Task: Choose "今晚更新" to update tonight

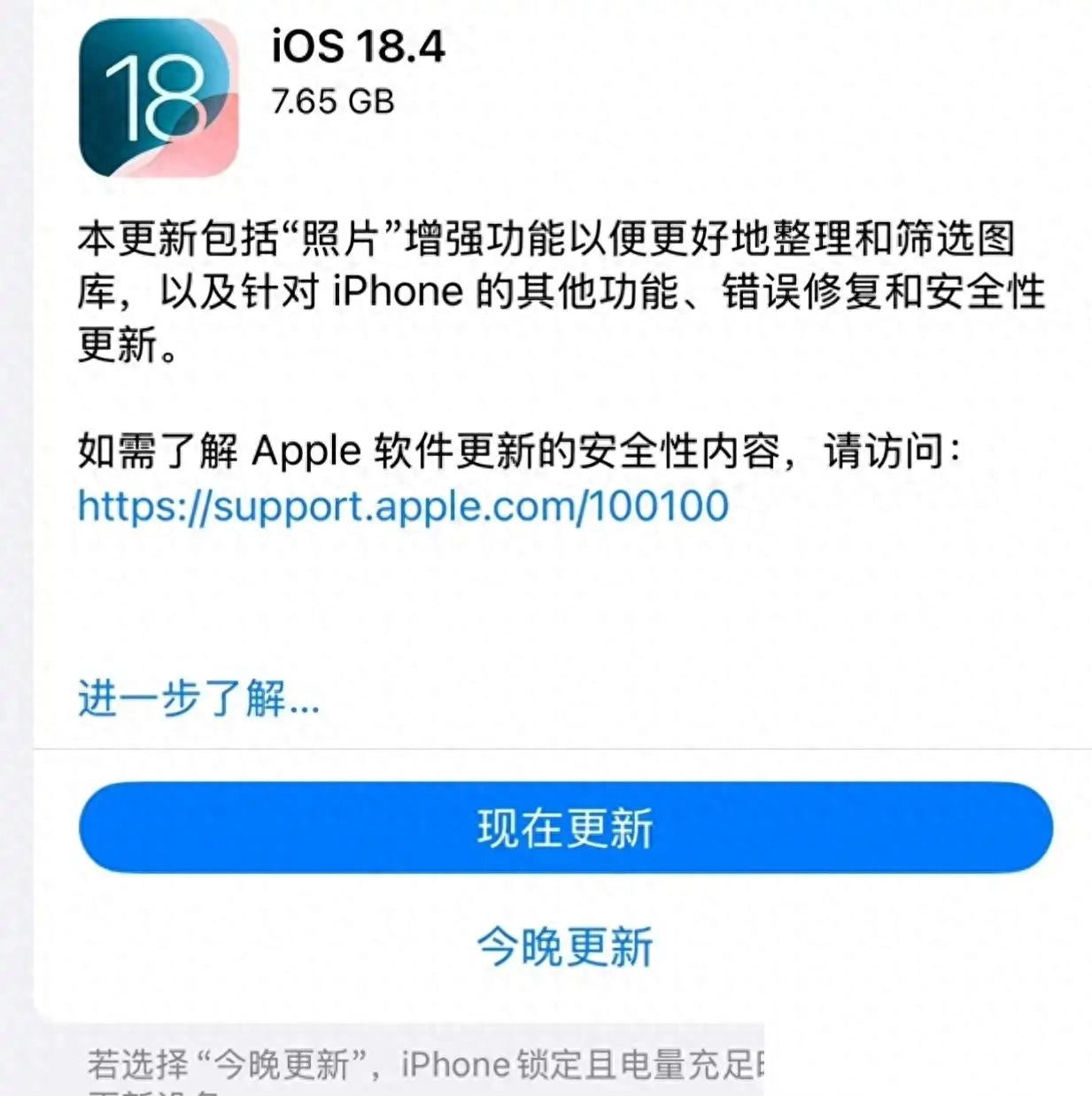Action: tap(565, 946)
